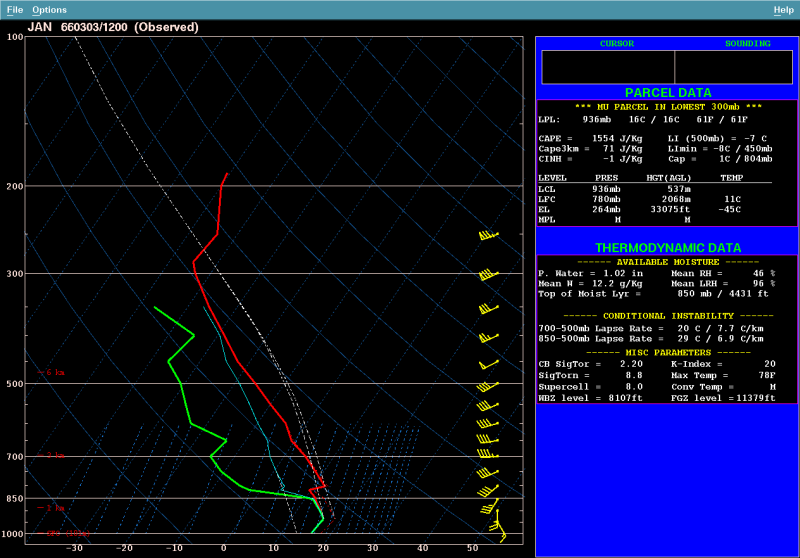
Task: Click the '850-500mb Lapse Rate' line
Action: 651,339
